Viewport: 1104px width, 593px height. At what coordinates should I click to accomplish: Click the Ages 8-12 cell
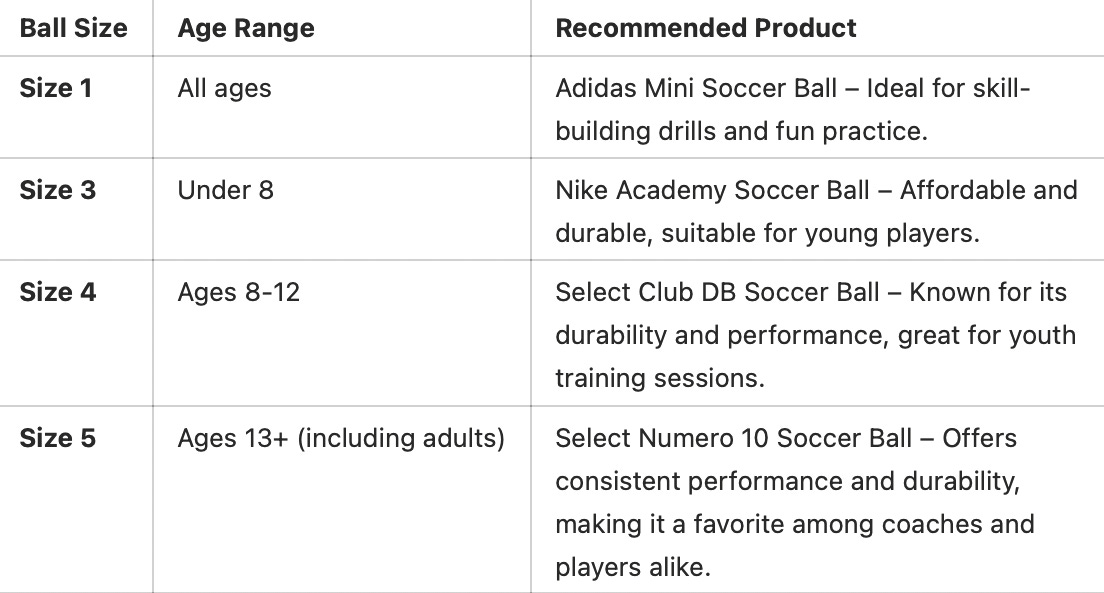(238, 292)
